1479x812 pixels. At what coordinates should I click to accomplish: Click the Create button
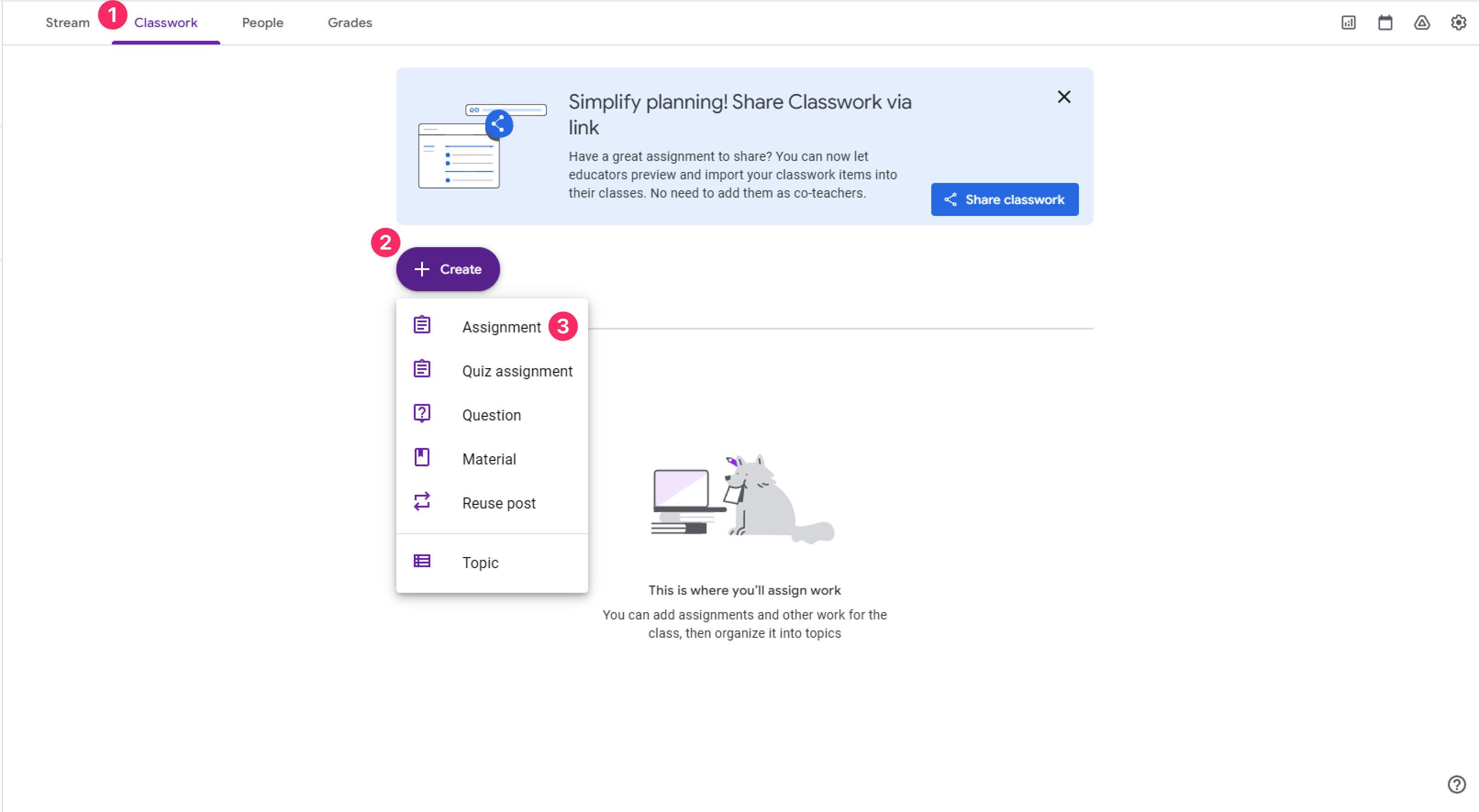447,269
